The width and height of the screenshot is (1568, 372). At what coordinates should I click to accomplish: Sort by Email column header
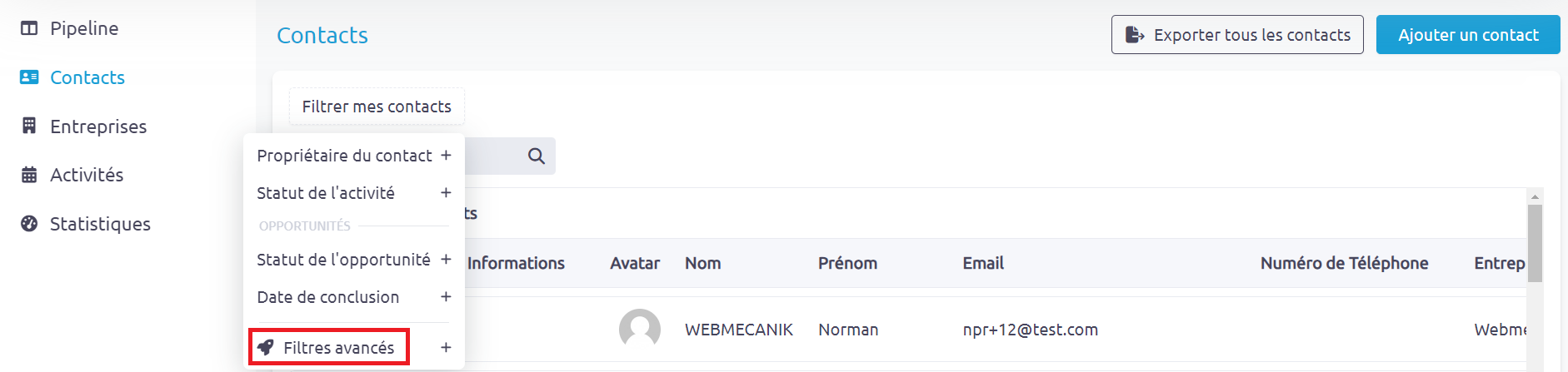983,263
